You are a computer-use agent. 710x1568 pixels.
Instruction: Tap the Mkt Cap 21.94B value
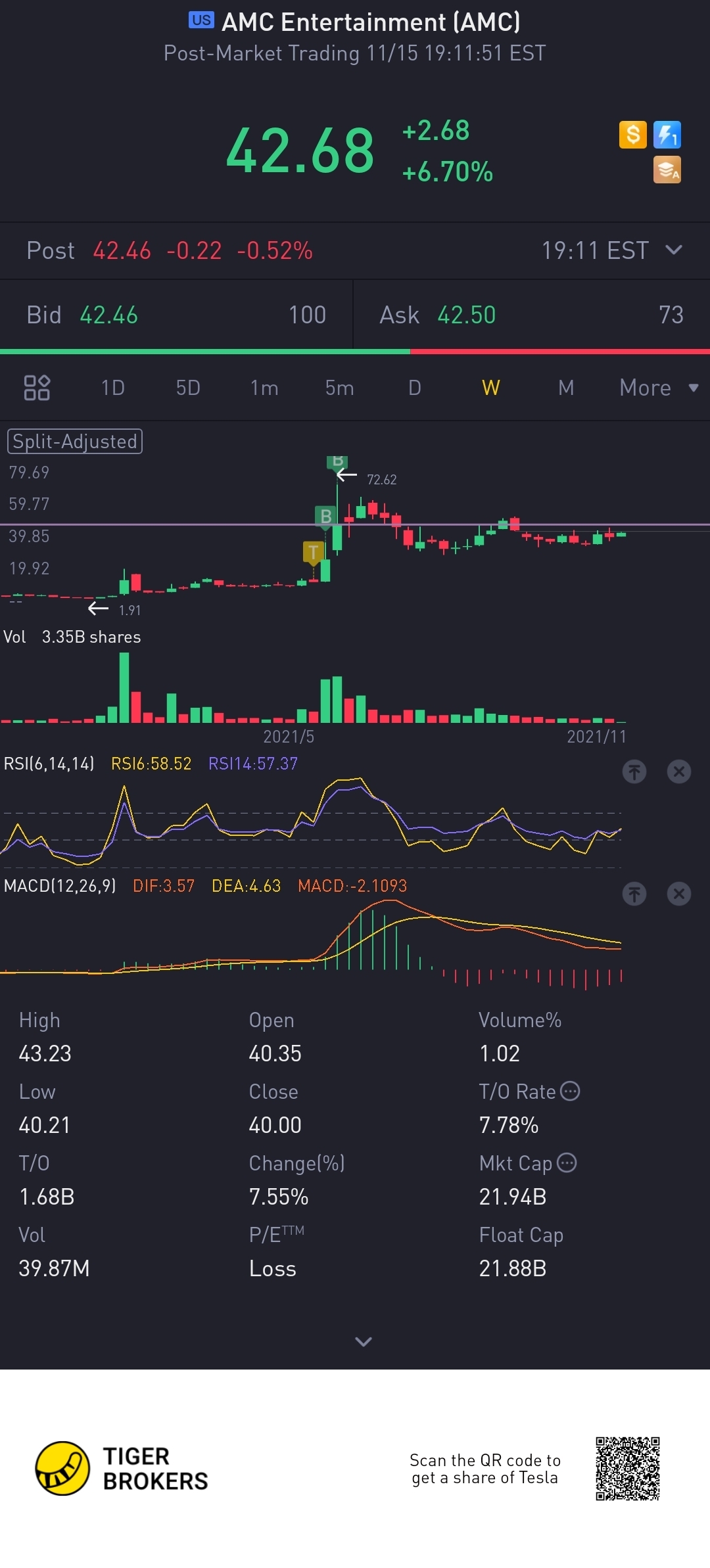[x=513, y=1197]
